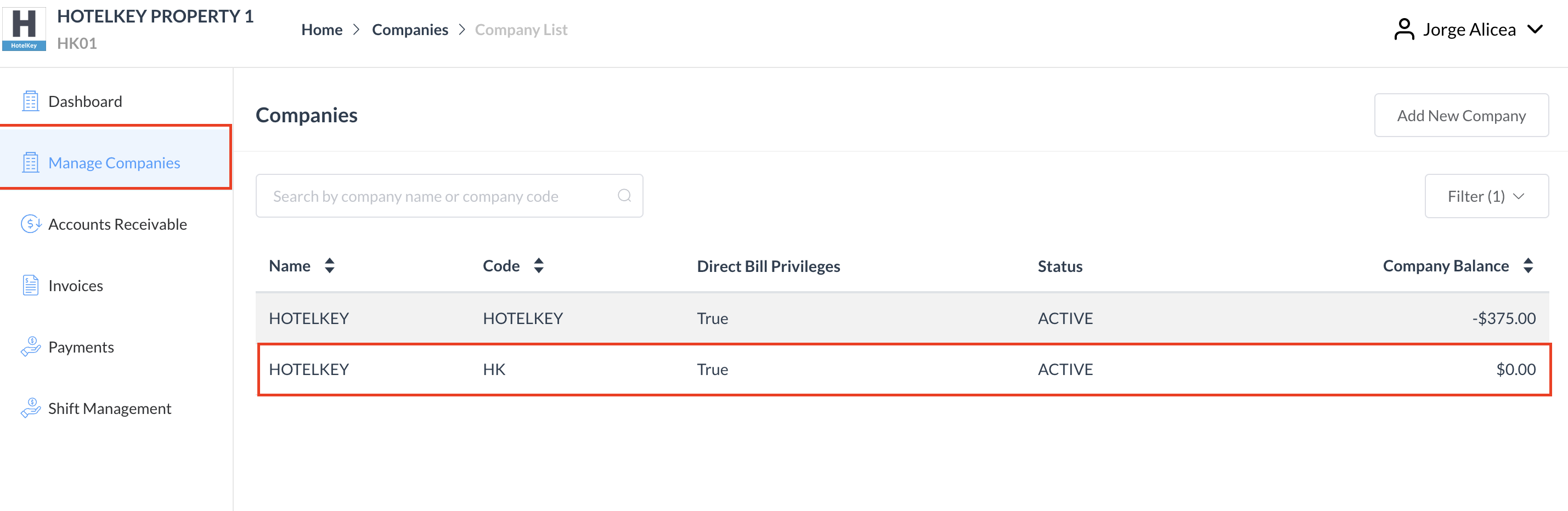Click the Add New Company button
The width and height of the screenshot is (1568, 511).
tap(1462, 115)
